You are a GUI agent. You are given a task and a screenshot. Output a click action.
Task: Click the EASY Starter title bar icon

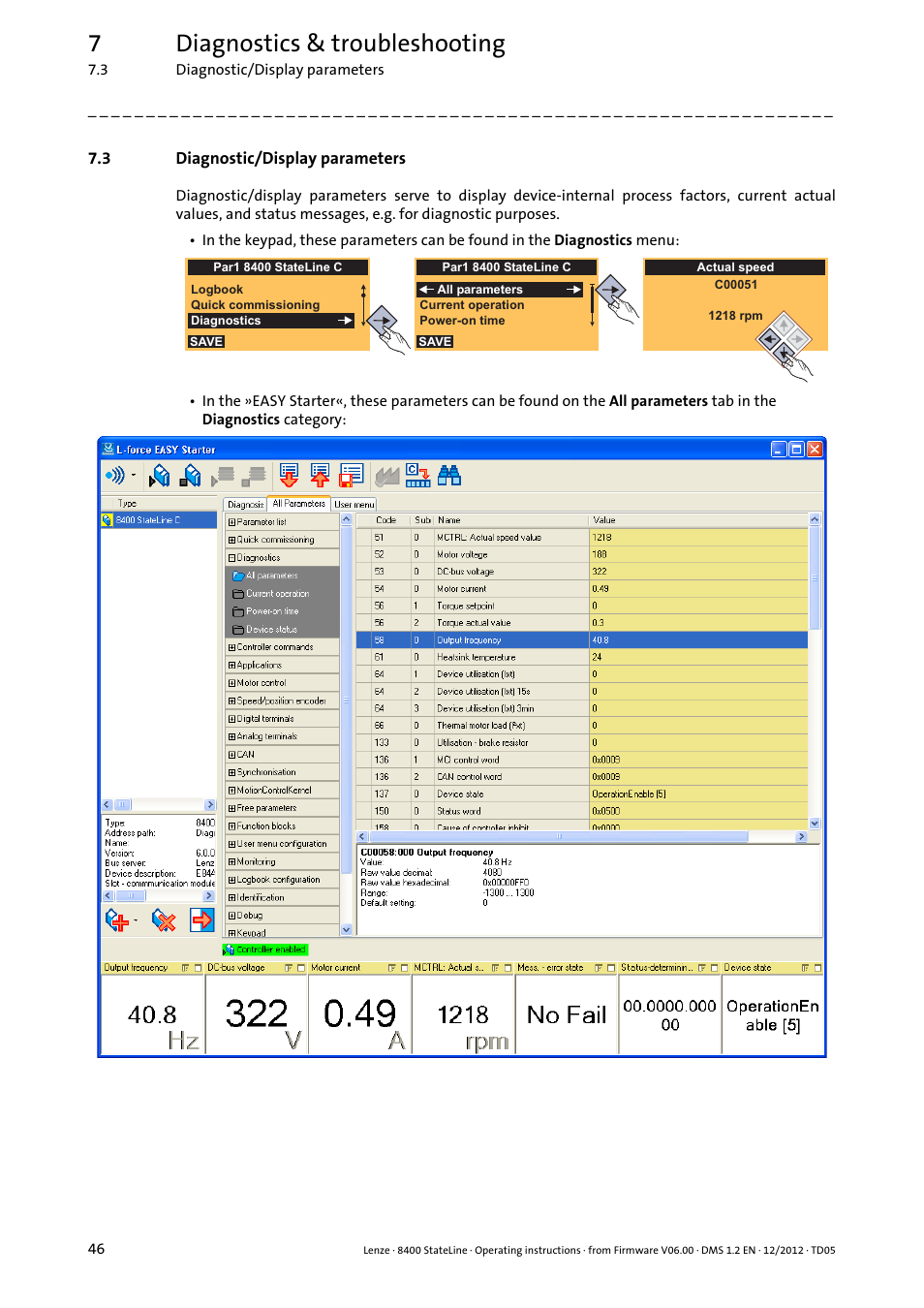108,449
